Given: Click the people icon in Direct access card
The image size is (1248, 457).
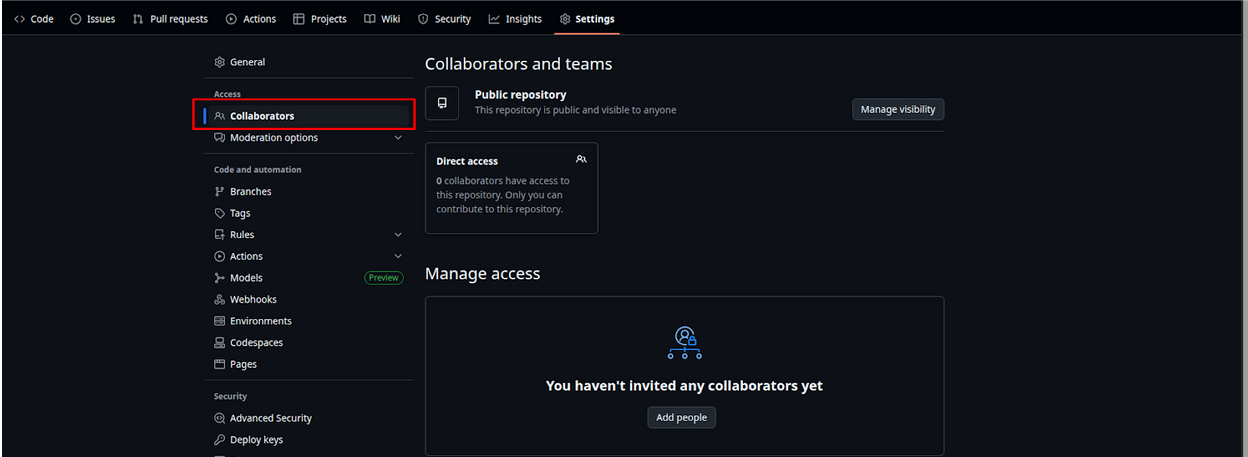Looking at the screenshot, I should [x=581, y=159].
